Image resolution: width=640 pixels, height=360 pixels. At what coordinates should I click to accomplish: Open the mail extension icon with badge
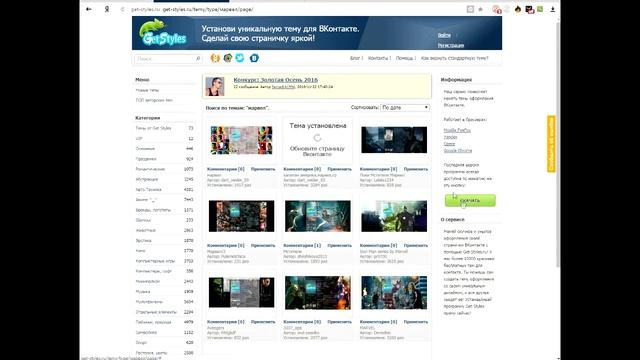click(x=529, y=9)
